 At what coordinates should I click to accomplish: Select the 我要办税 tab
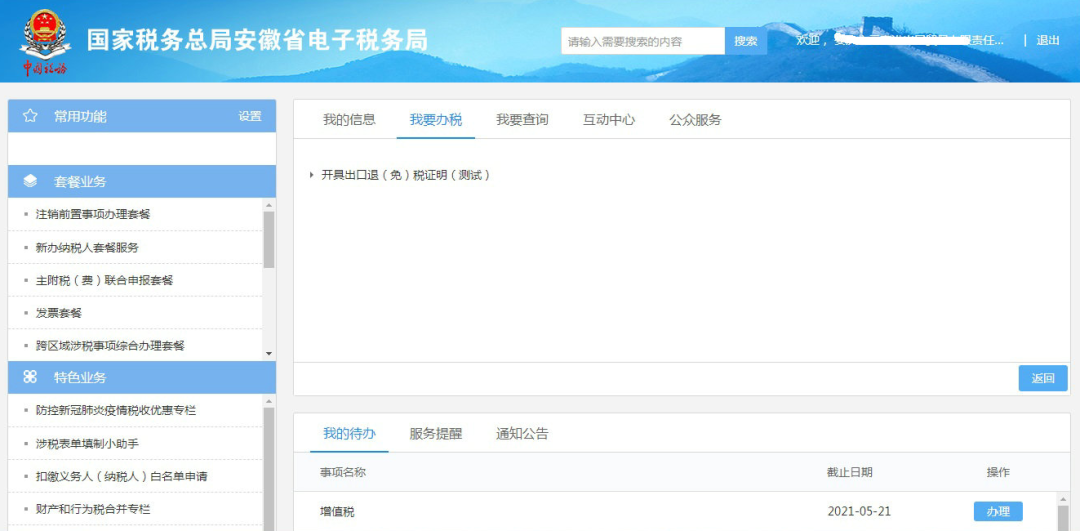pyautogui.click(x=435, y=120)
